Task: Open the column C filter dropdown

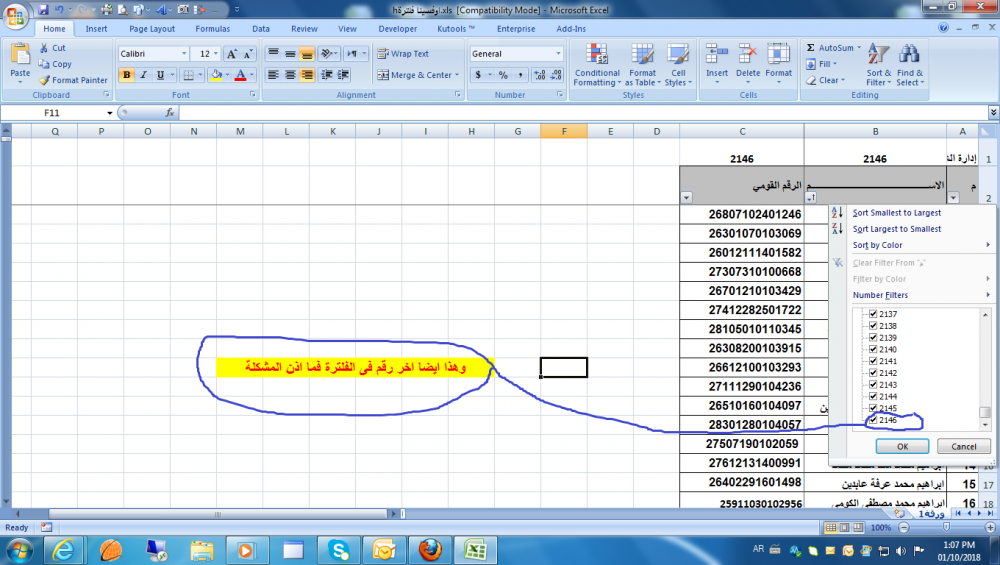Action: (x=686, y=198)
